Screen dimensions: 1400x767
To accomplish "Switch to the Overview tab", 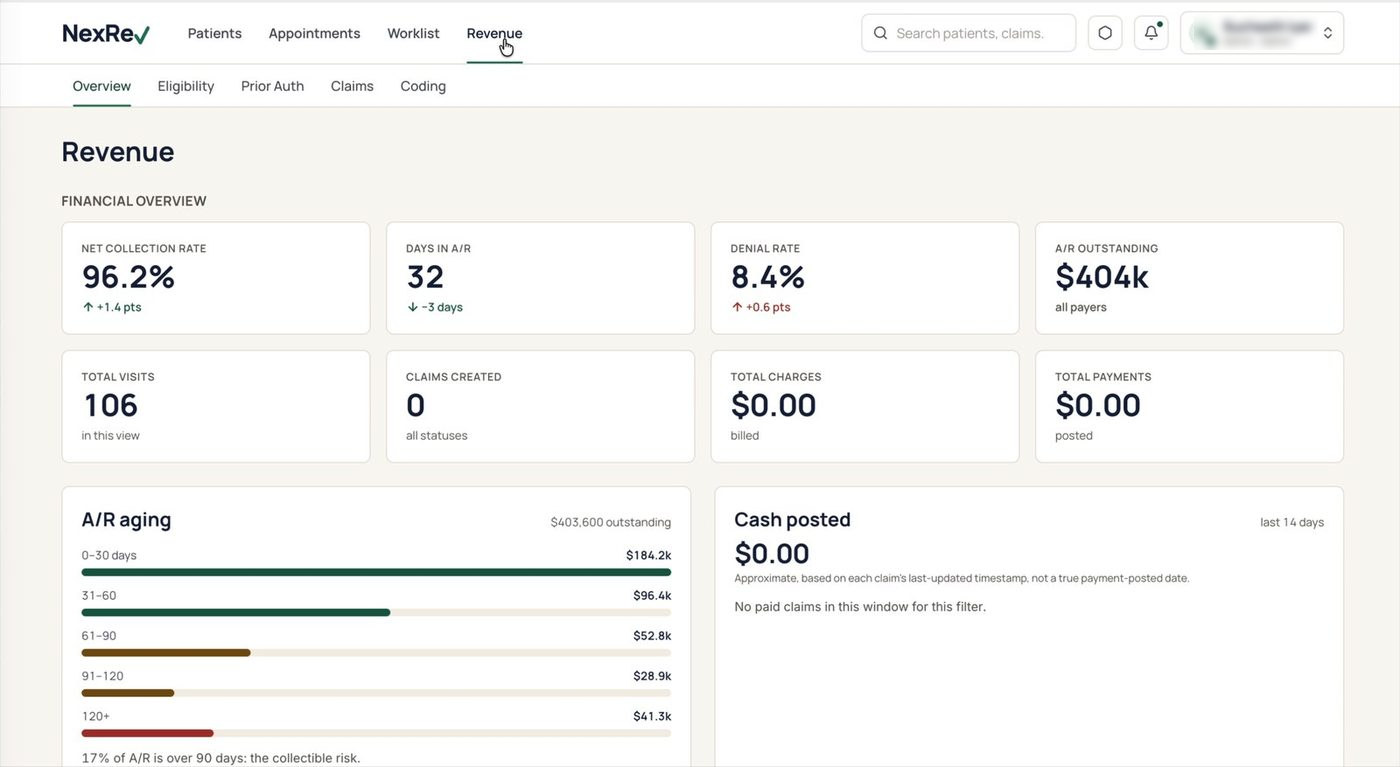I will point(102,86).
